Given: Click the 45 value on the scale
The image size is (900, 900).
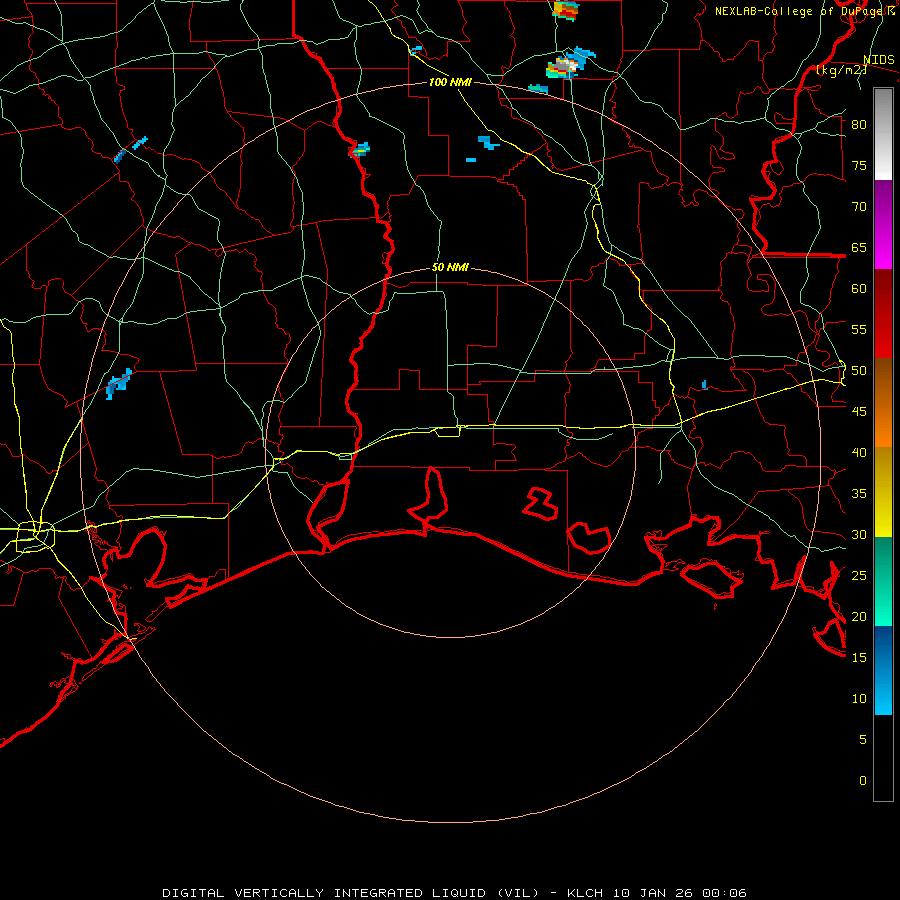Looking at the screenshot, I should point(859,412).
